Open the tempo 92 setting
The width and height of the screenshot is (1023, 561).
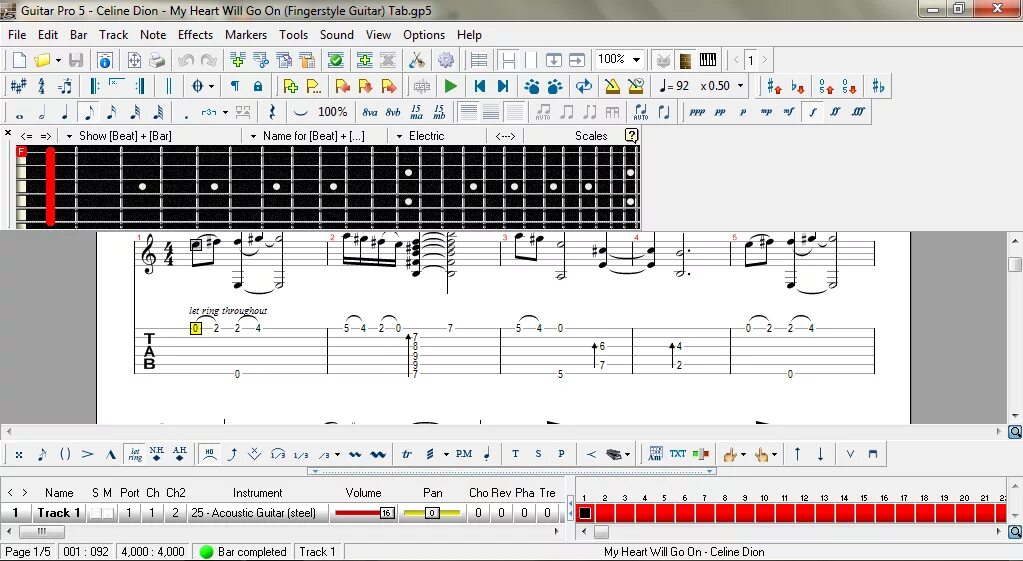(675, 86)
